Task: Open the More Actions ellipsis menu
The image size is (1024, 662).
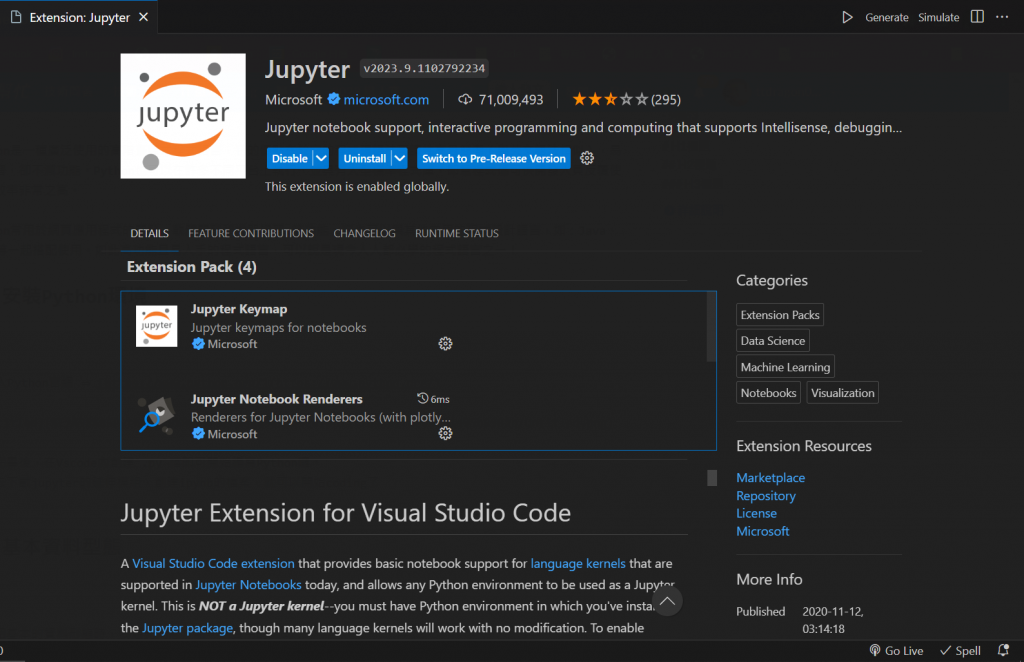Action: 1002,17
